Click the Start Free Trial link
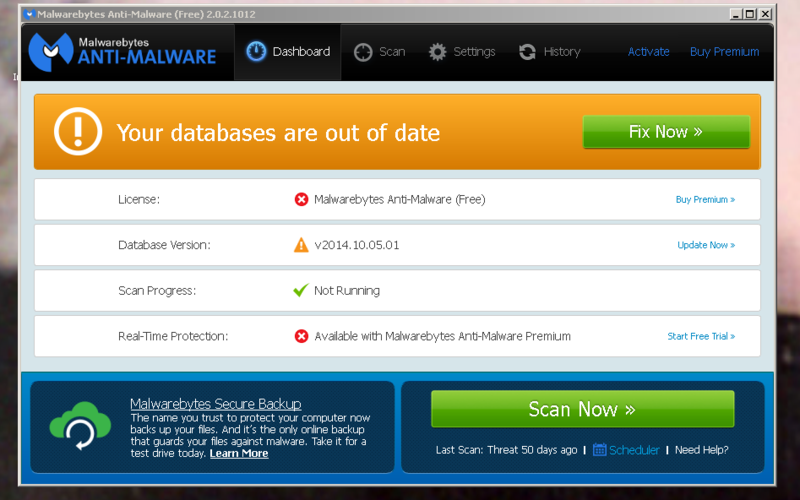Image resolution: width=800 pixels, height=500 pixels. tap(700, 336)
